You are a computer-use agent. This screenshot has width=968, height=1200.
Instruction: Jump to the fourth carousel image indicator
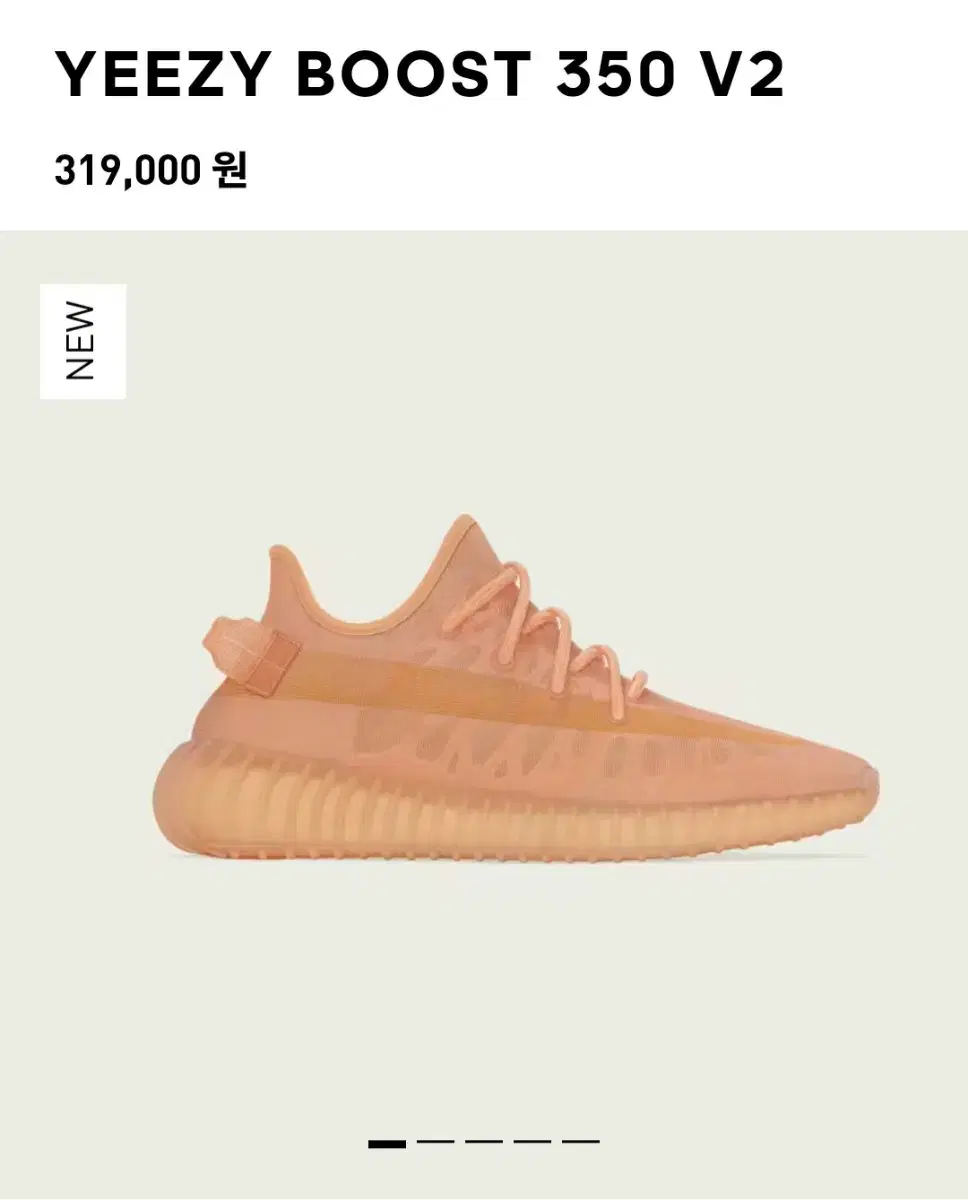pyautogui.click(x=532, y=1142)
